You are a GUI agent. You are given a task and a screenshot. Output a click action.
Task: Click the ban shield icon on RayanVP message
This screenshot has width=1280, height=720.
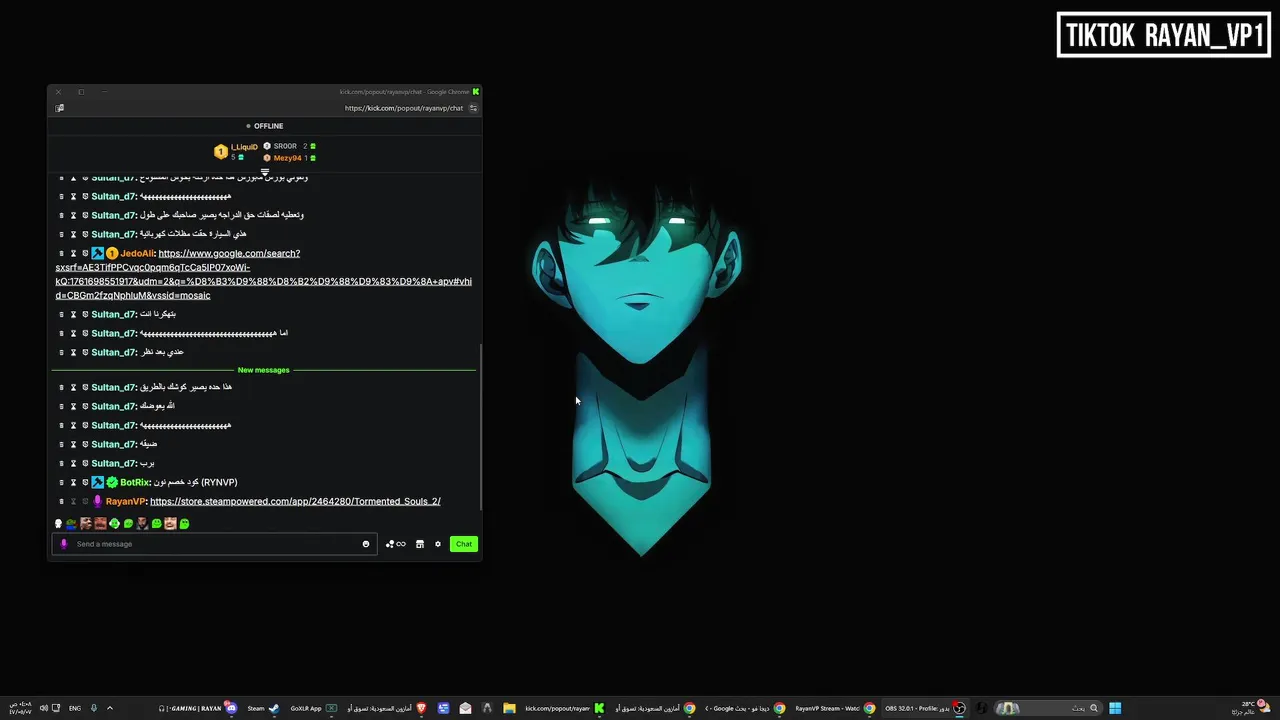[x=85, y=501]
